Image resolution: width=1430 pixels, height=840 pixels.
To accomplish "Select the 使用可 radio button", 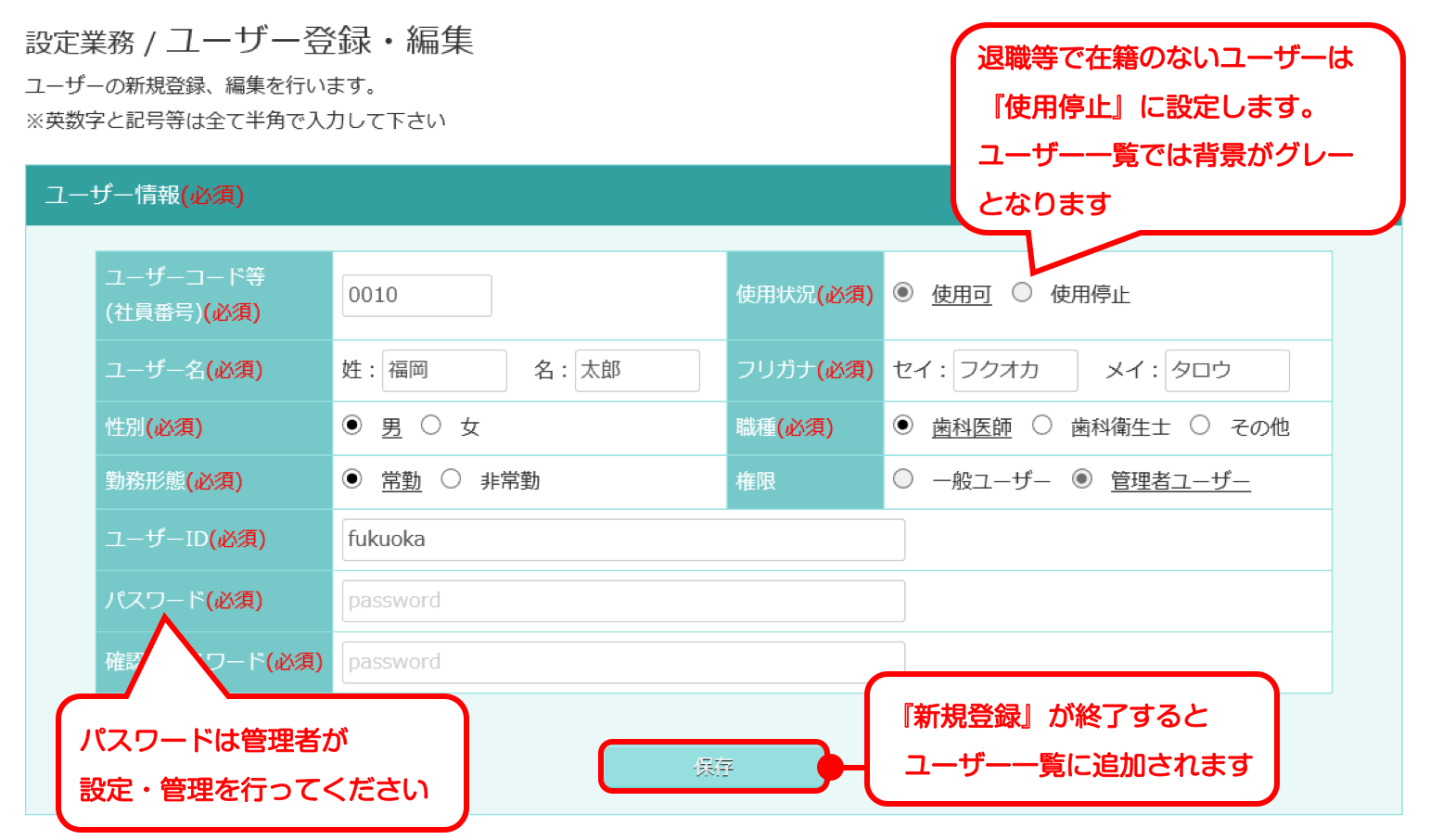I will coord(903,293).
